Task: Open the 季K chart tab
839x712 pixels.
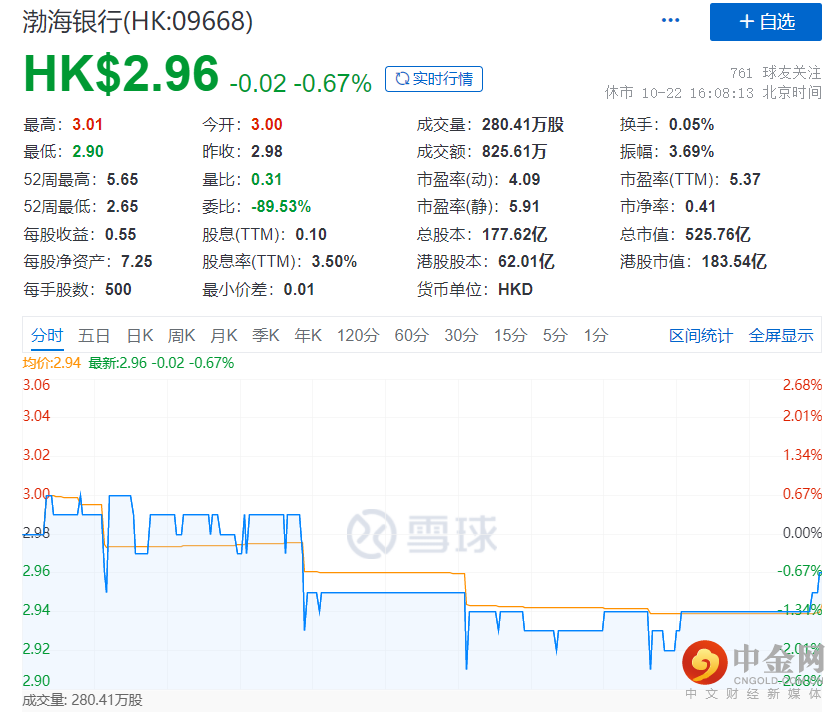Action: tap(266, 336)
